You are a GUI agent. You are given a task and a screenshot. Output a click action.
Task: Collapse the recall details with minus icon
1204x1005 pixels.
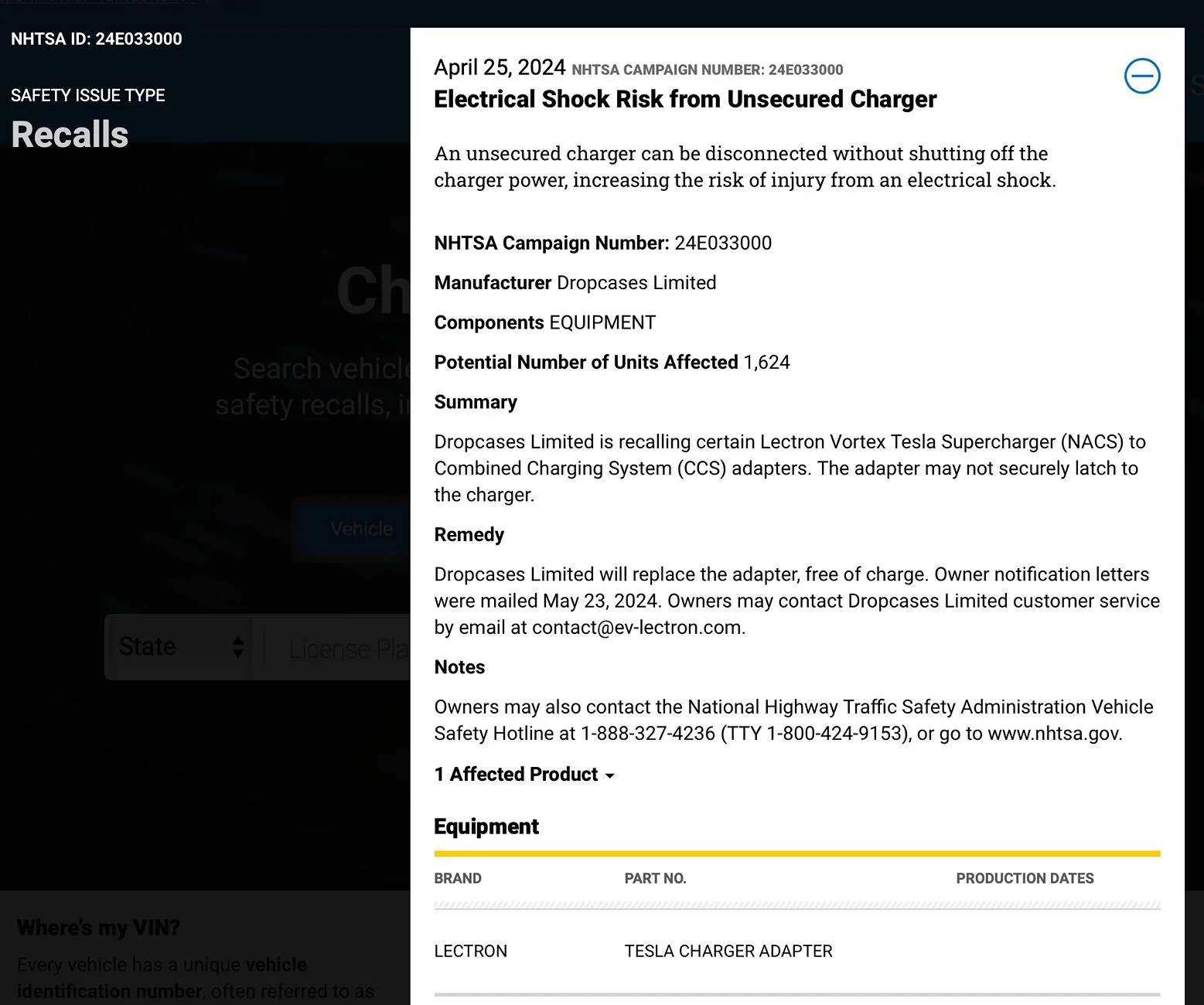click(x=1141, y=76)
